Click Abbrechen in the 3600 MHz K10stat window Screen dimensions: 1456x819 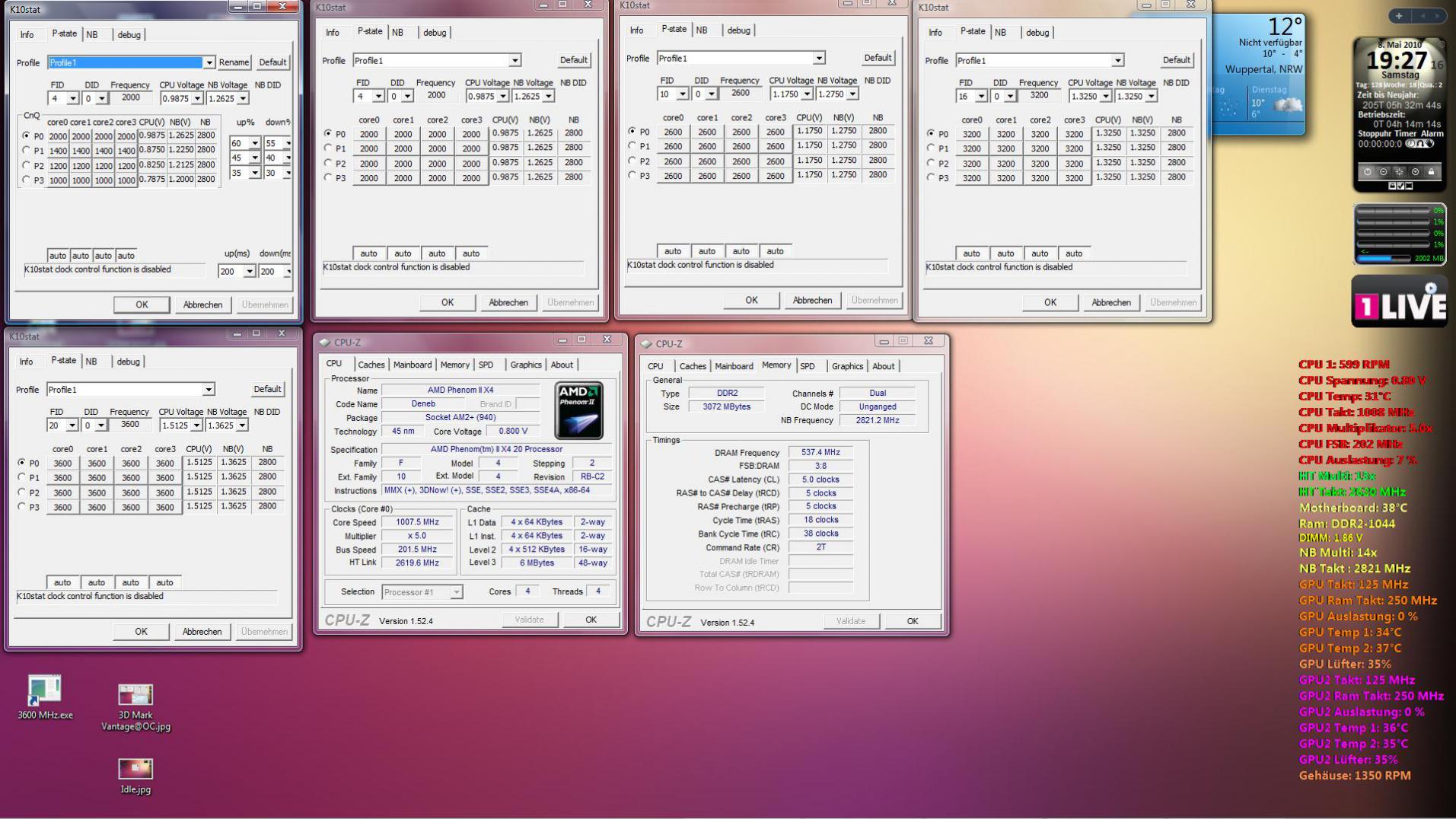click(x=202, y=632)
